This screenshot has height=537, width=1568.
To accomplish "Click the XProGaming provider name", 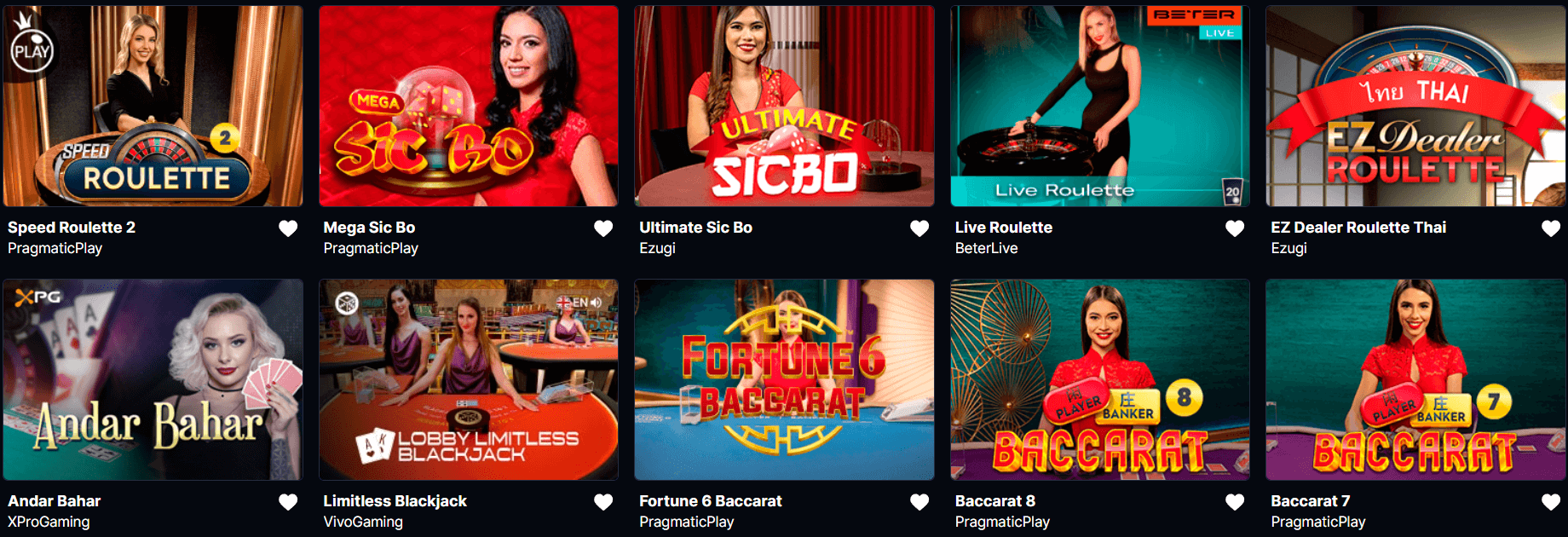I will 49,522.
